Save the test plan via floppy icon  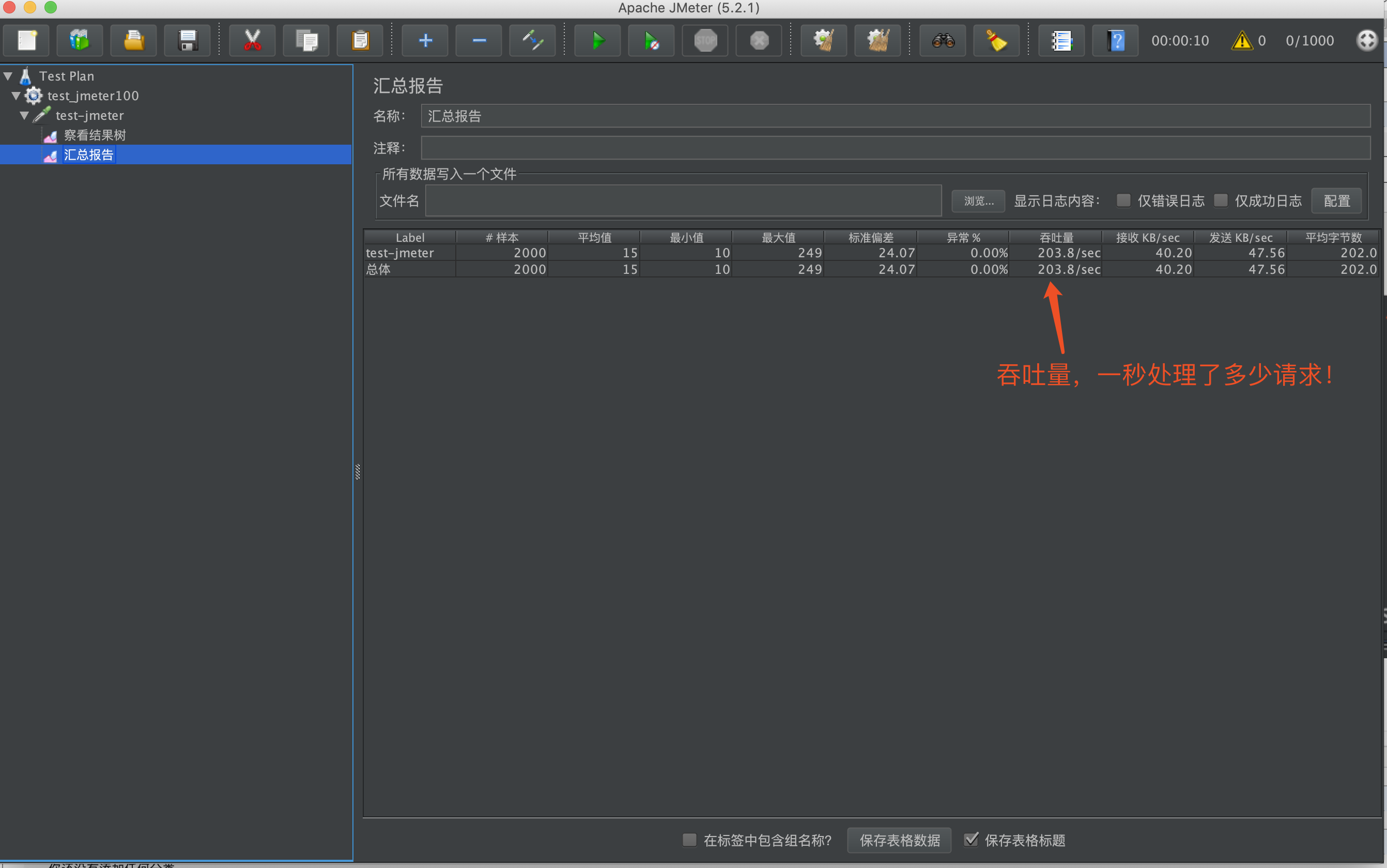point(188,41)
